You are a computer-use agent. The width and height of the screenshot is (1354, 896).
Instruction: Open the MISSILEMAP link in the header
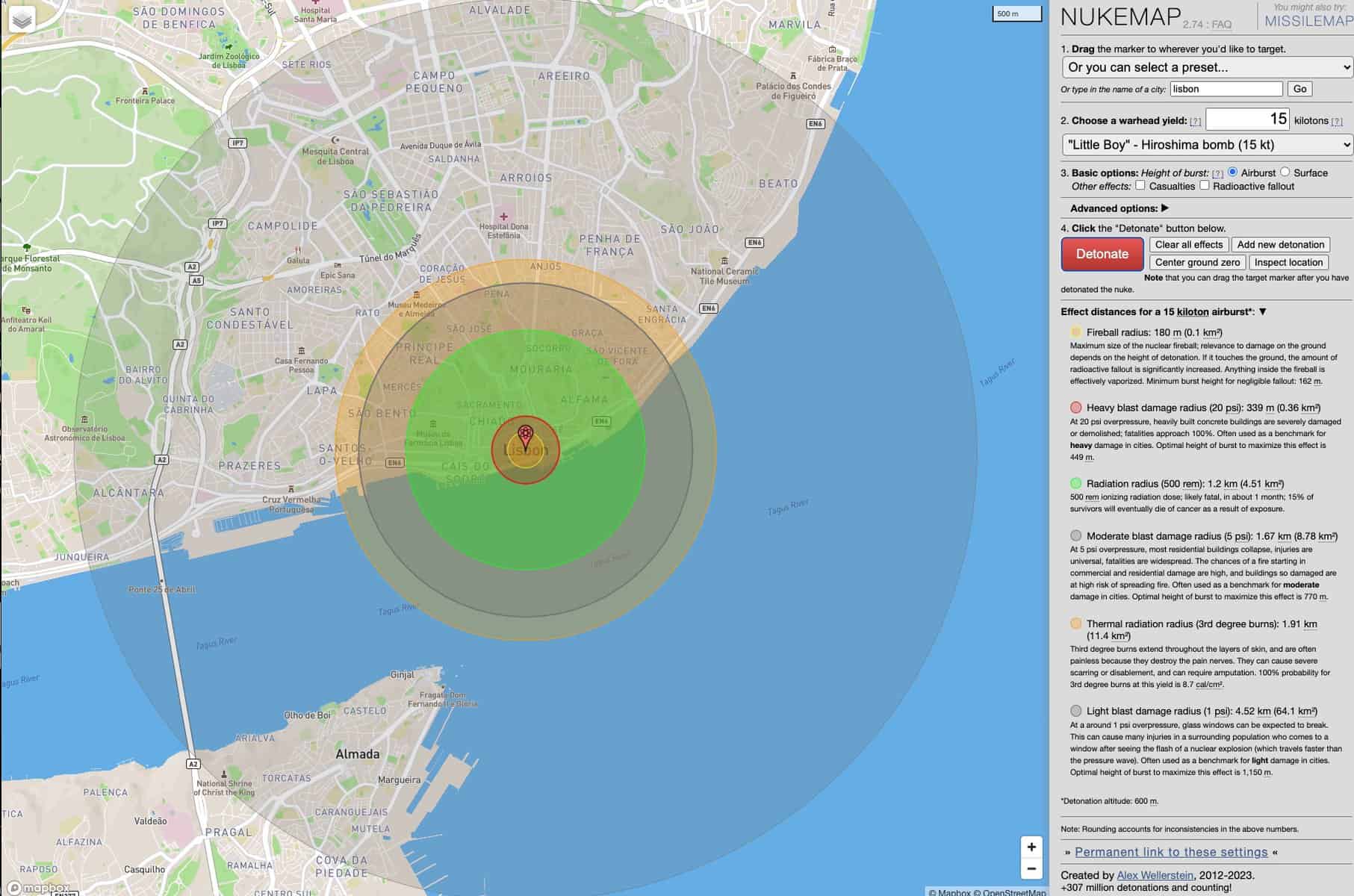coord(1308,21)
